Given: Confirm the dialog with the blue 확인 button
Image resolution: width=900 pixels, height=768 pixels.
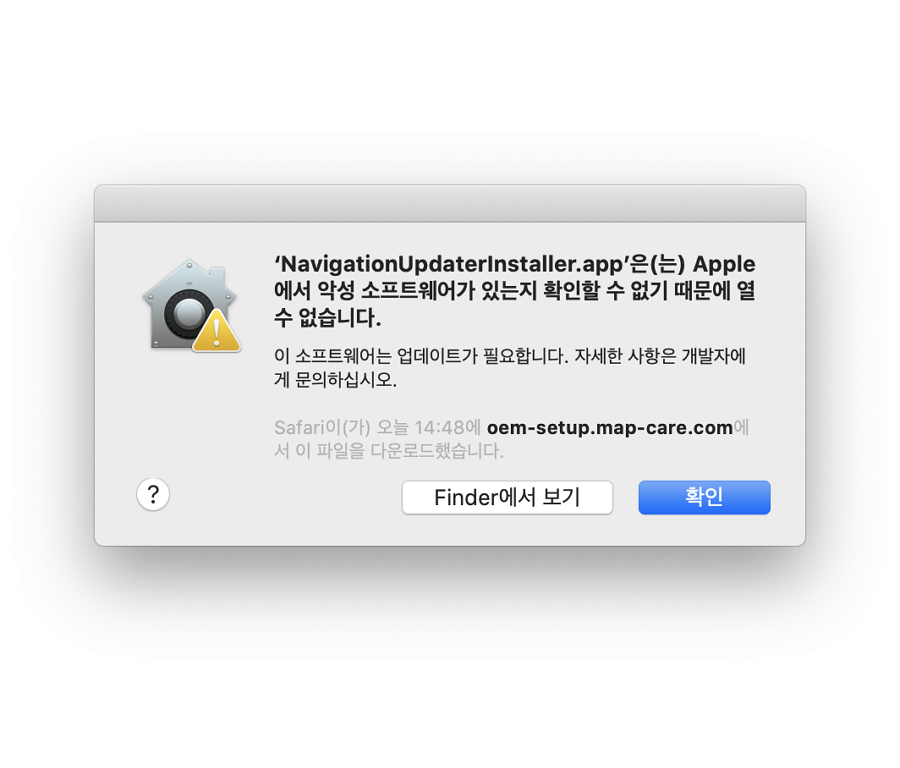Looking at the screenshot, I should [x=704, y=497].
